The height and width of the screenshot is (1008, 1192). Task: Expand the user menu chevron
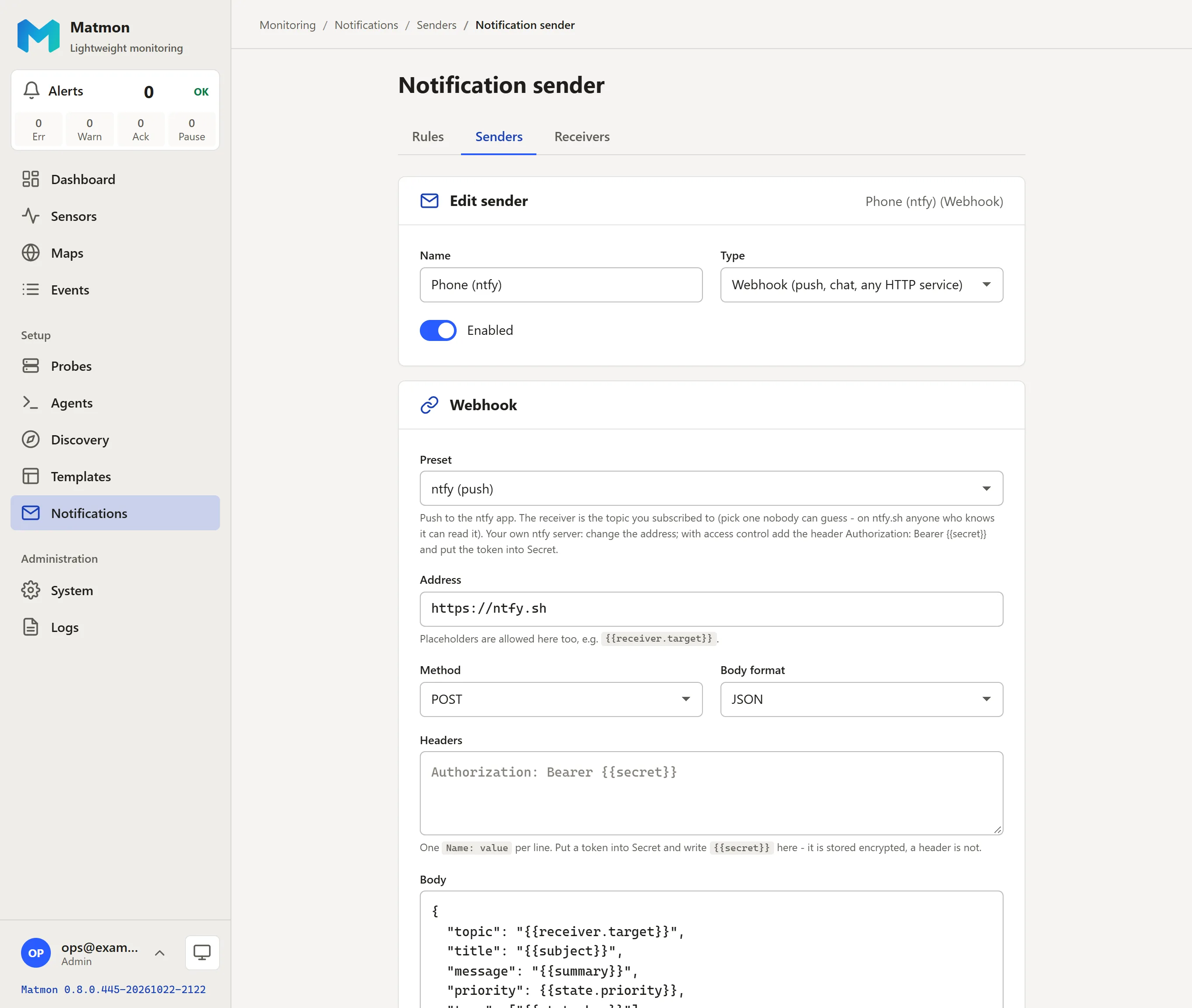pos(160,953)
